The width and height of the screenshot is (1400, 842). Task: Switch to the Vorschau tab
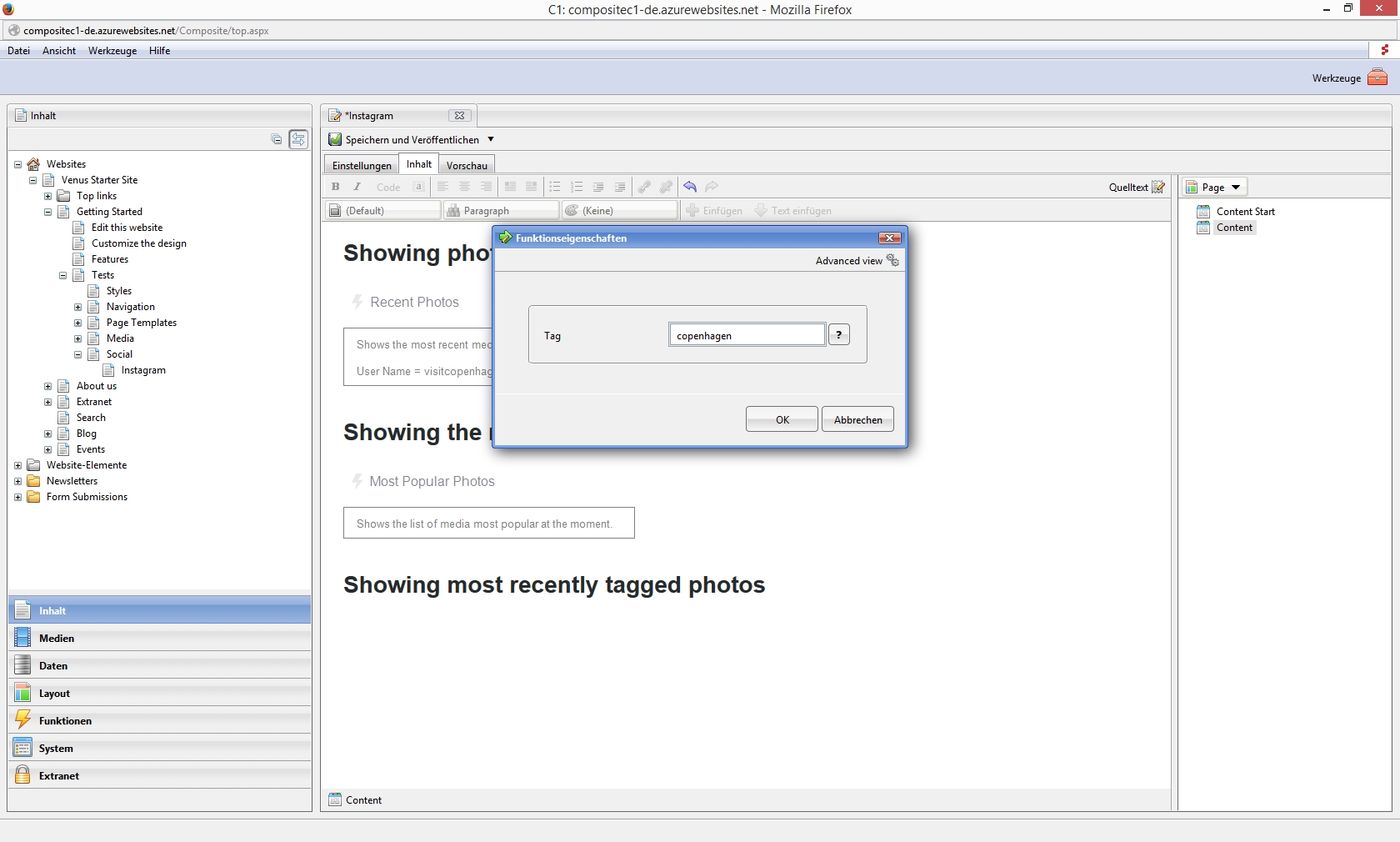tap(467, 165)
